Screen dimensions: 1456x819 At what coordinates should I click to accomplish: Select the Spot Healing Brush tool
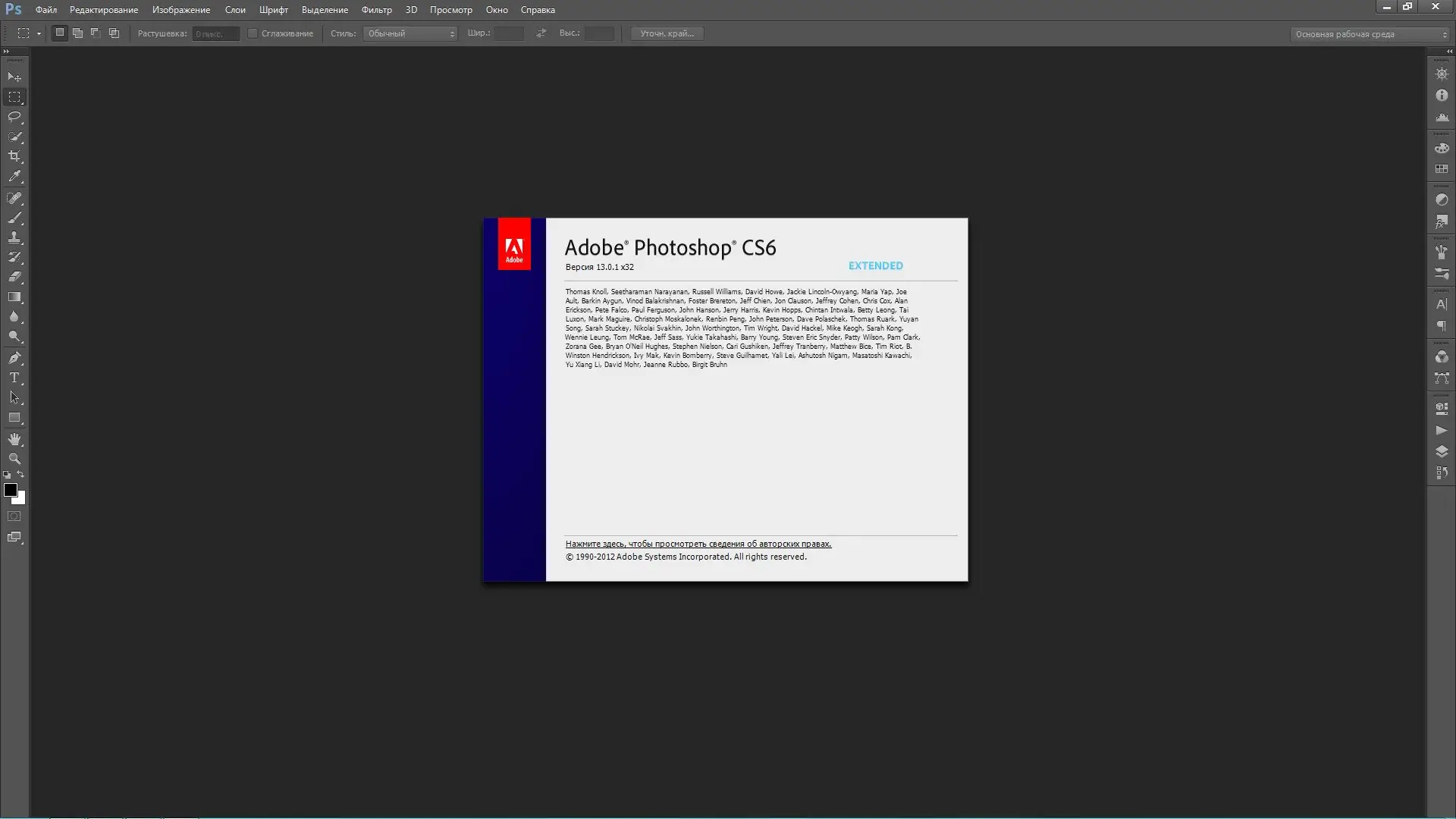(14, 198)
